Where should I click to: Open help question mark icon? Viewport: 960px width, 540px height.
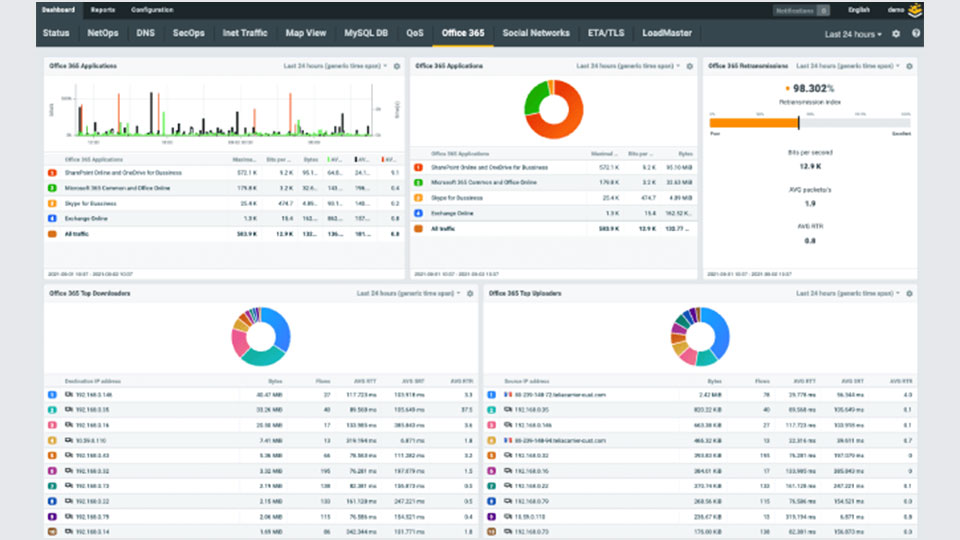point(915,34)
